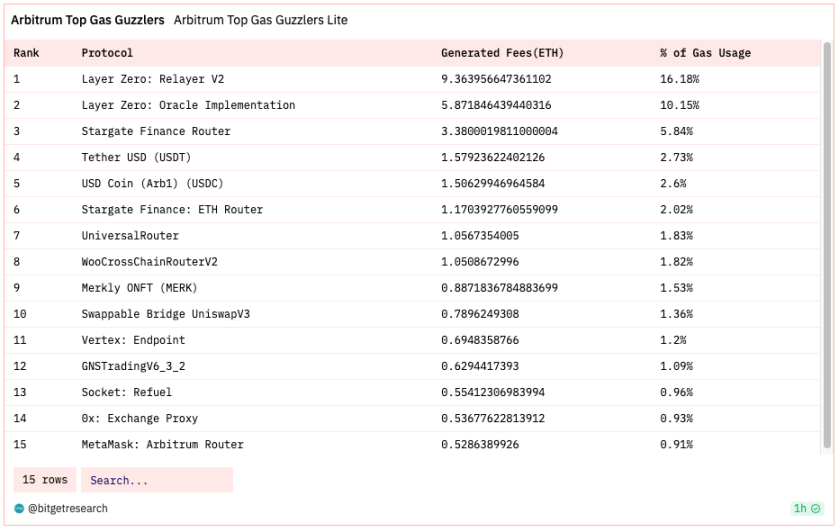The image size is (839, 532).
Task: Select the MetaMask: Arbitrum Router row
Action: pyautogui.click(x=412, y=444)
